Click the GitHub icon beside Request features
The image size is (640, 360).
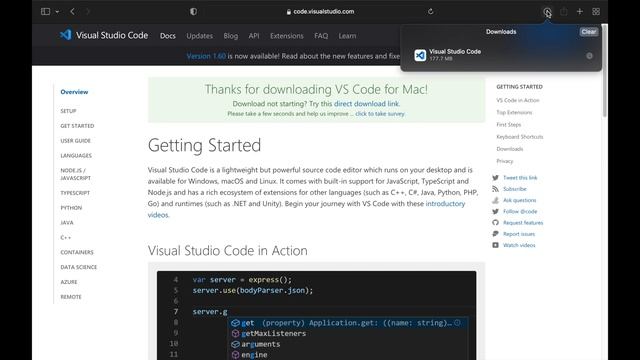(x=496, y=222)
